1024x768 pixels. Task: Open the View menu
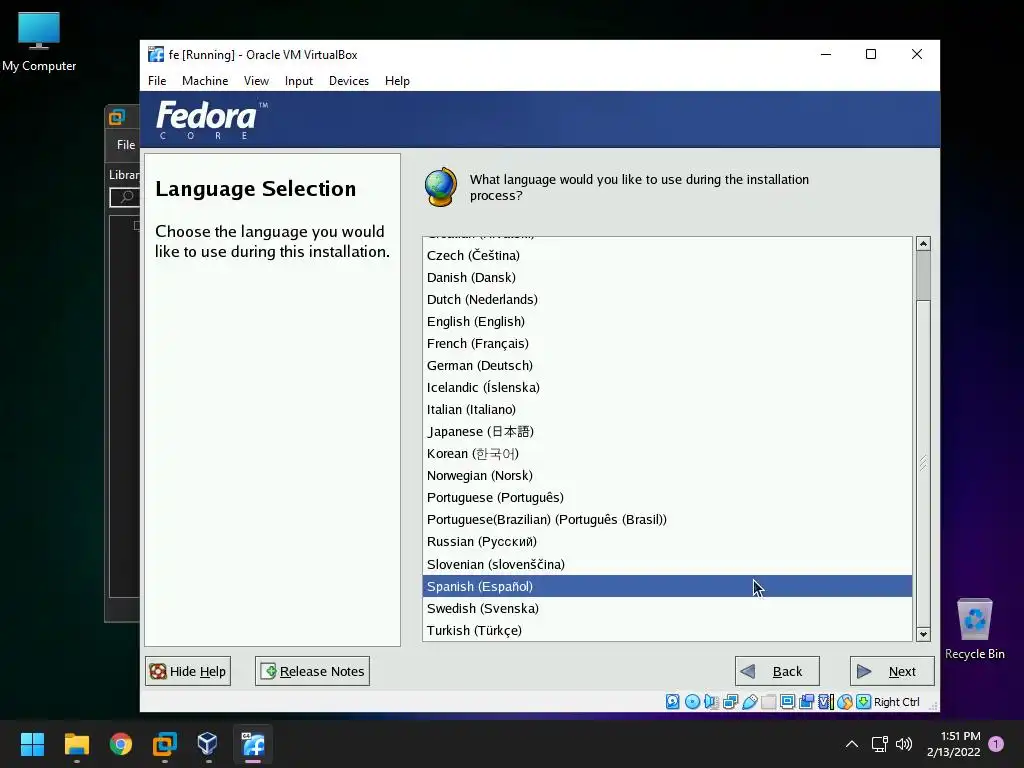click(x=256, y=81)
